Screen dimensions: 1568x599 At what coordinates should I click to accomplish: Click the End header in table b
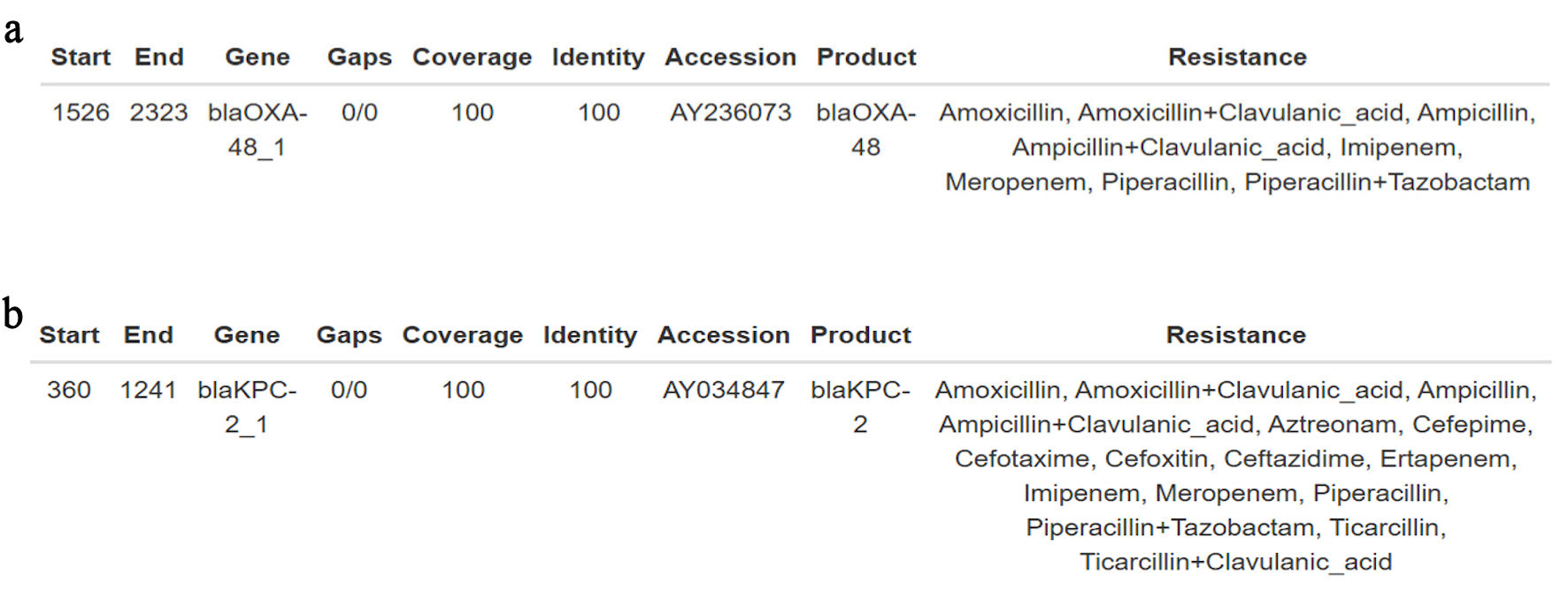(x=148, y=335)
